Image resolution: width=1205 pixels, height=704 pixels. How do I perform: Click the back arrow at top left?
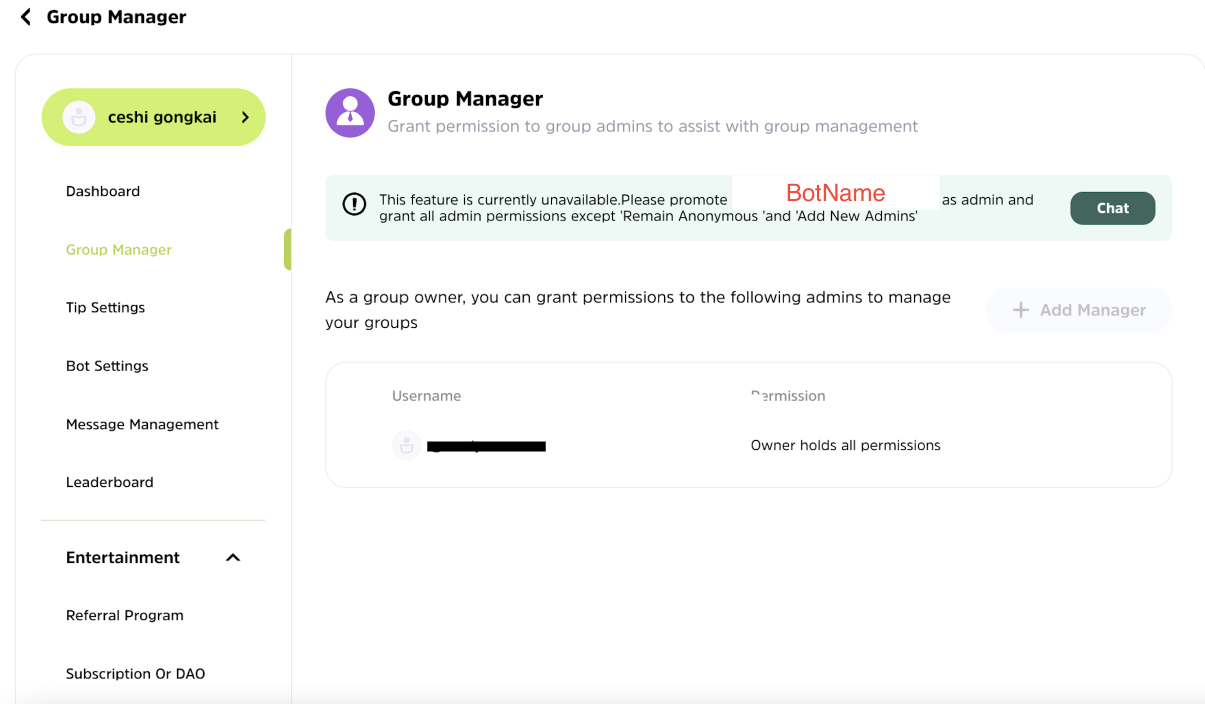point(26,17)
